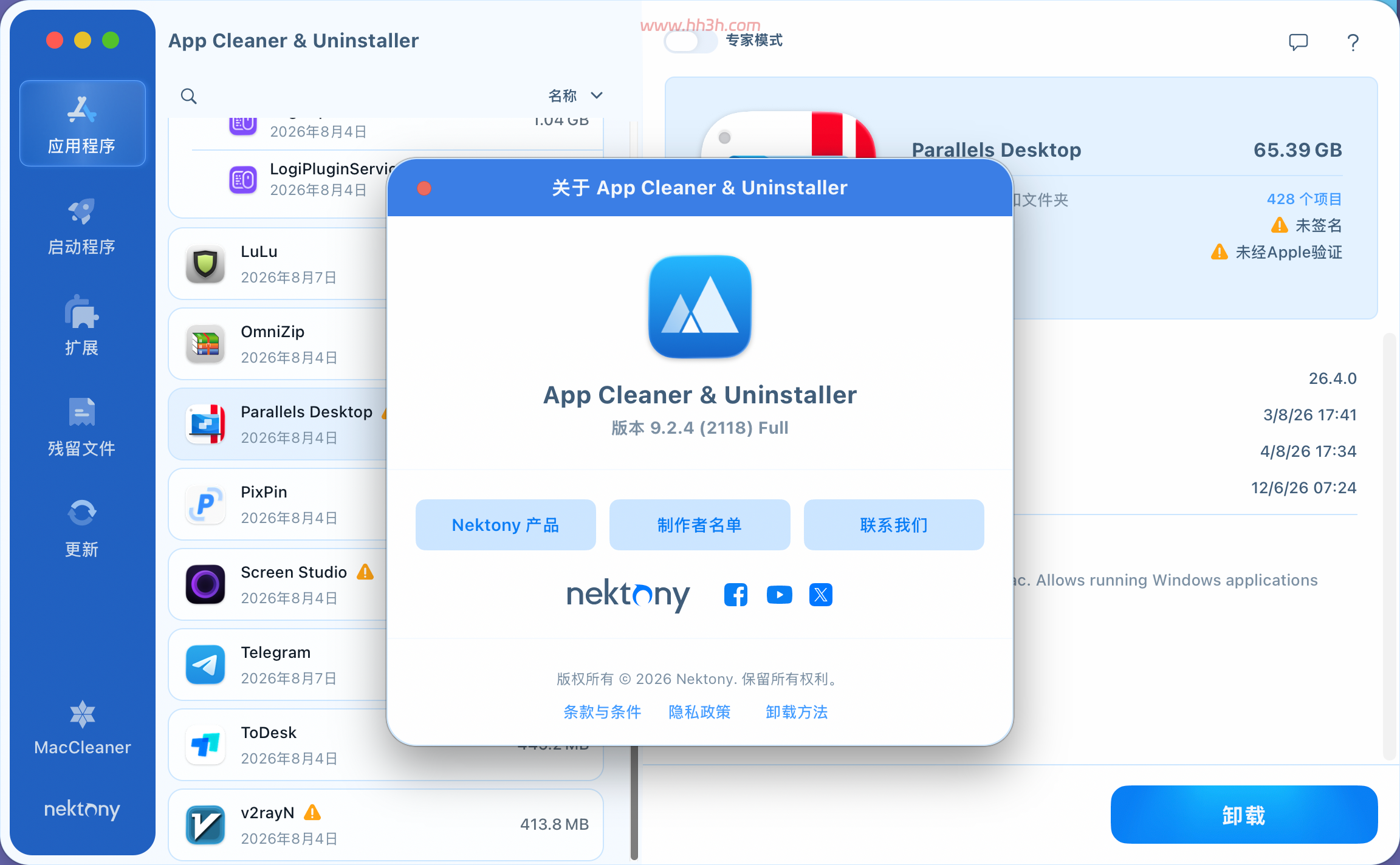Click the Nektony 产品 button
The image size is (1400, 865).
coord(506,525)
